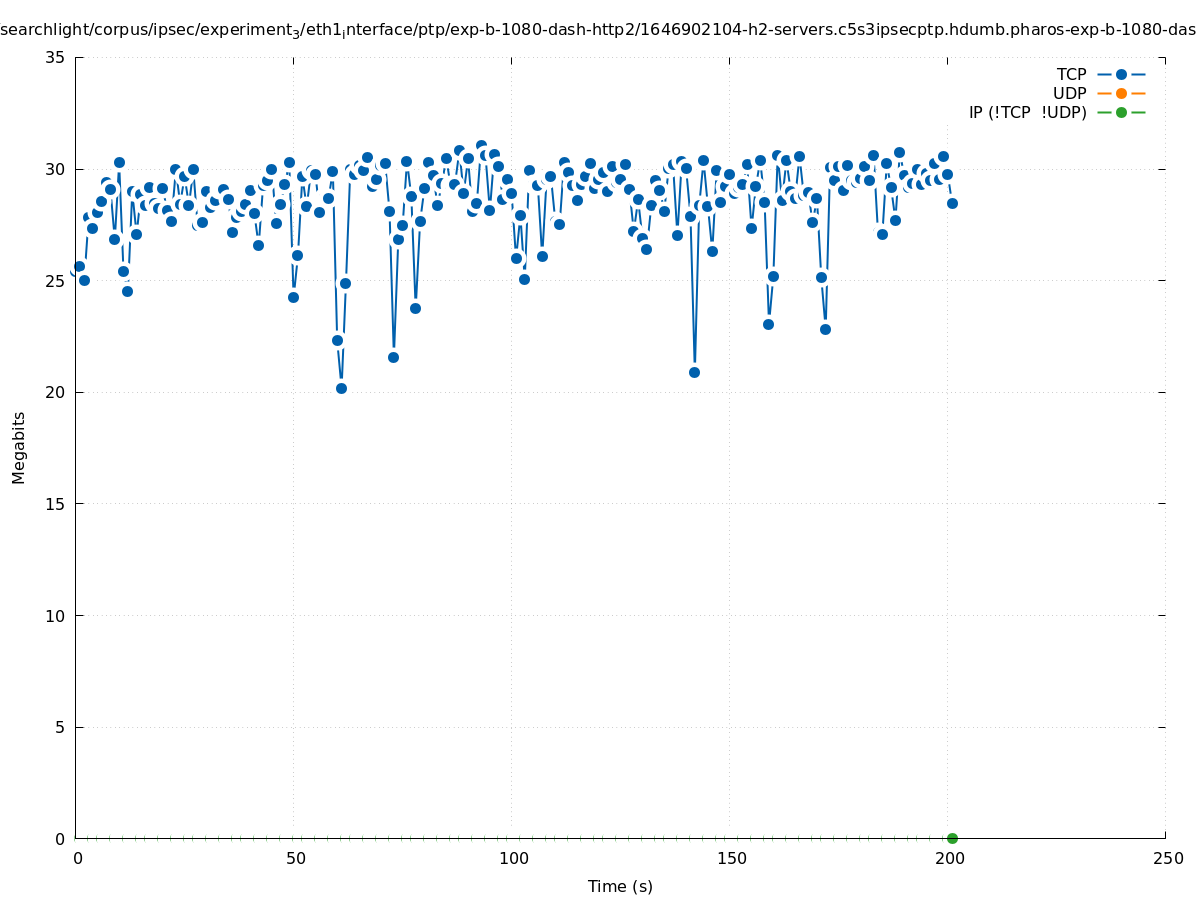The width and height of the screenshot is (1197, 900).
Task: Select the UDP legend label
Action: tap(1069, 93)
